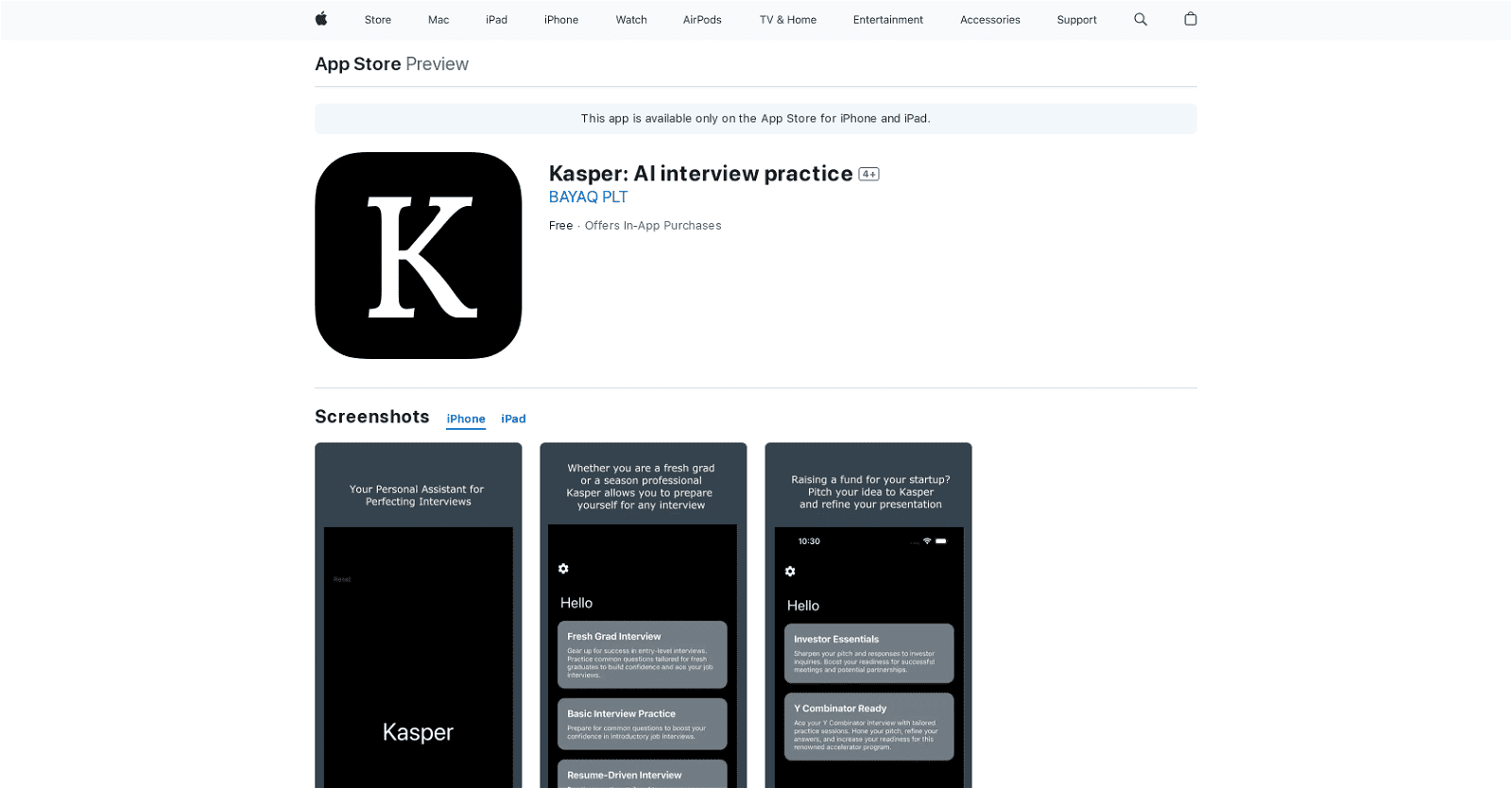Open the Store menu
This screenshot has width=1512, height=788.
378,20
